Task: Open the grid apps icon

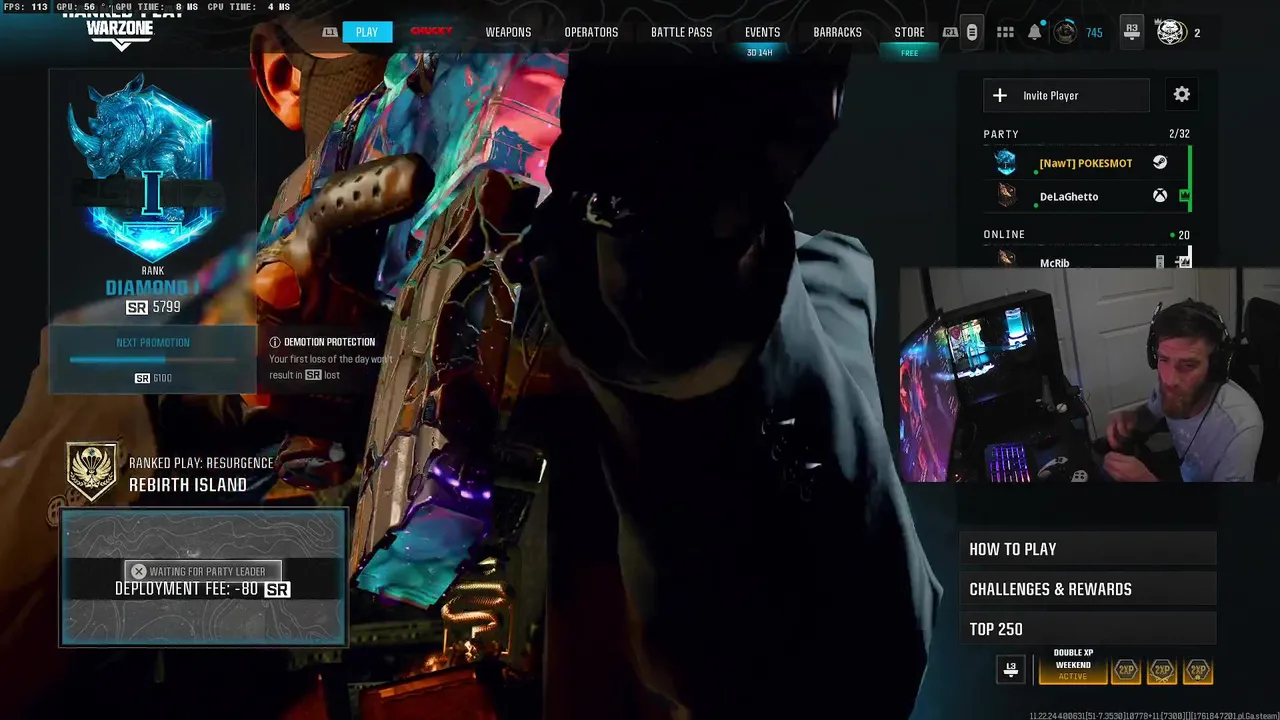Action: click(x=1005, y=33)
